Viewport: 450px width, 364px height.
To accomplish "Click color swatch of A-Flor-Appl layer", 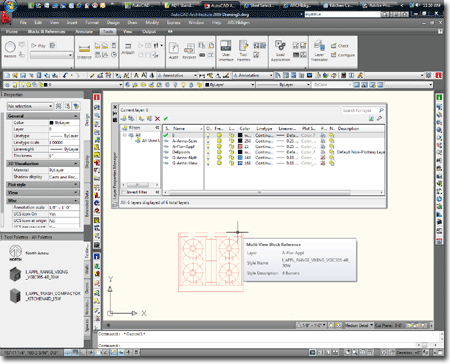I will [240, 146].
